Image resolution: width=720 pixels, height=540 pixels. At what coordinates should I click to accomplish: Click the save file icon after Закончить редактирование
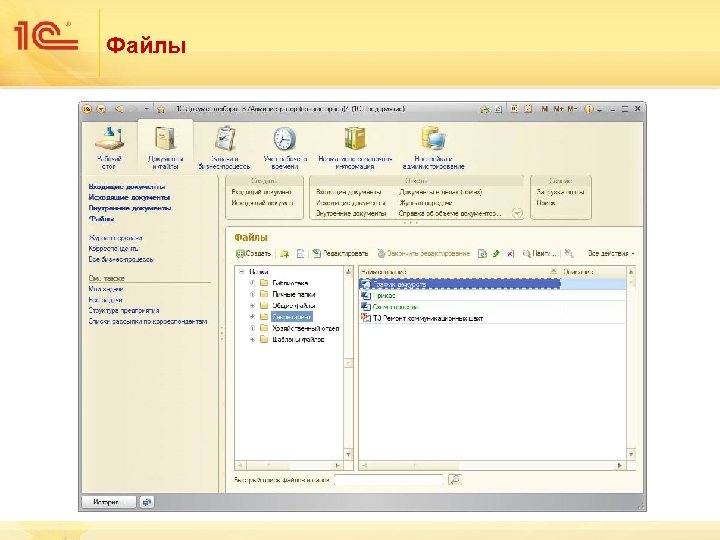[x=482, y=253]
